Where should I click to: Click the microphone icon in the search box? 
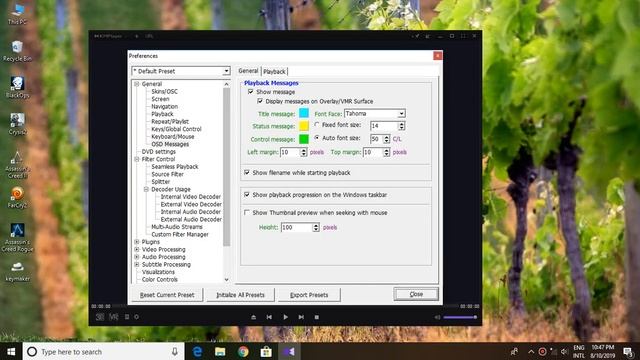click(175, 351)
